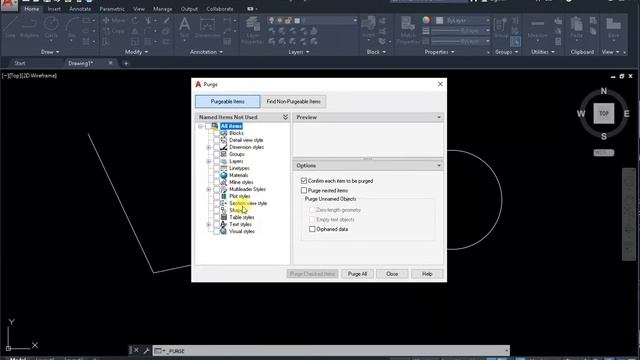Screen dimensions: 640x360
Task: Click the Group icon in Groups panel
Action: click(500, 27)
